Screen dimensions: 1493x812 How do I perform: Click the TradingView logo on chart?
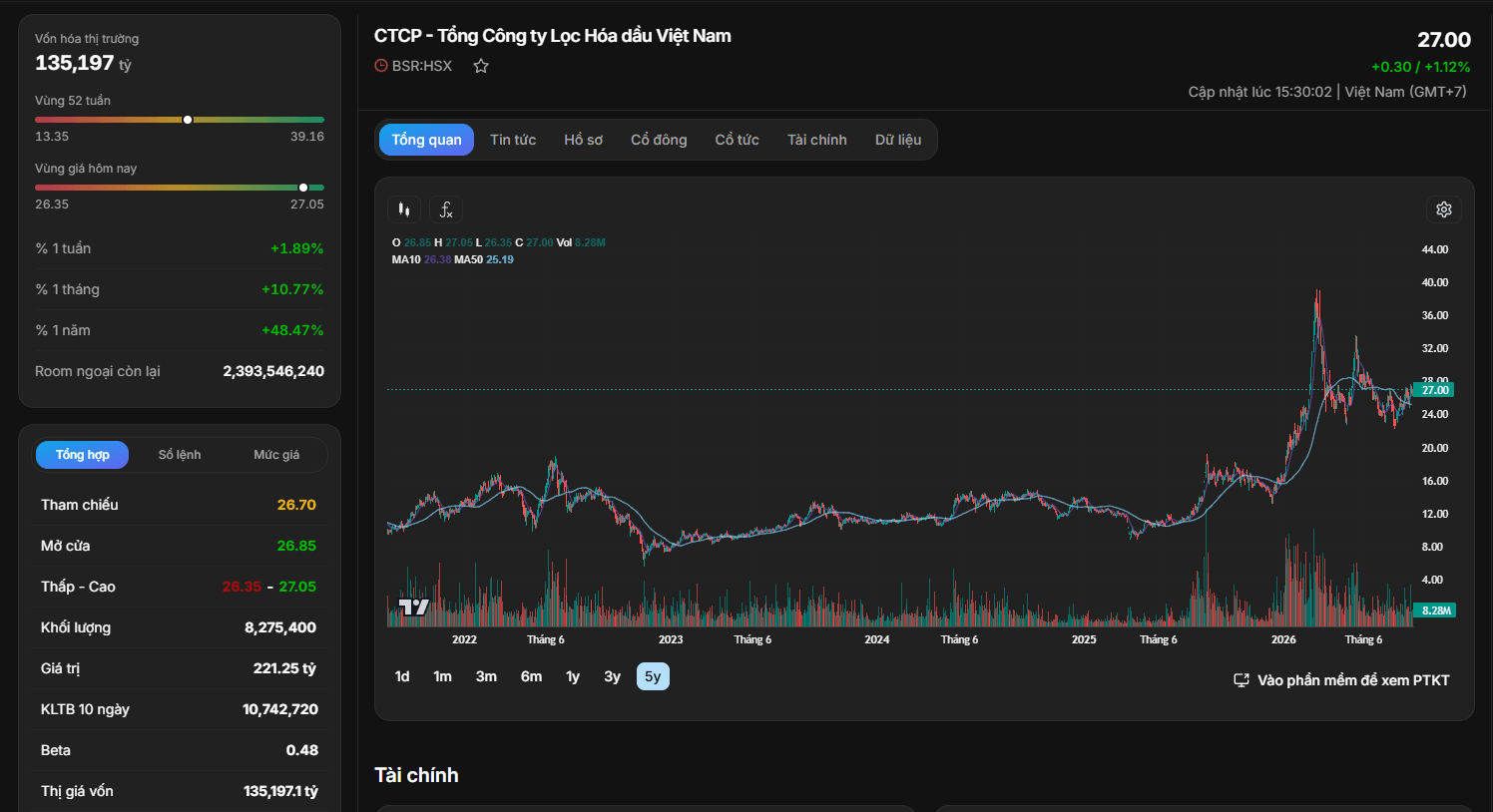tap(413, 607)
